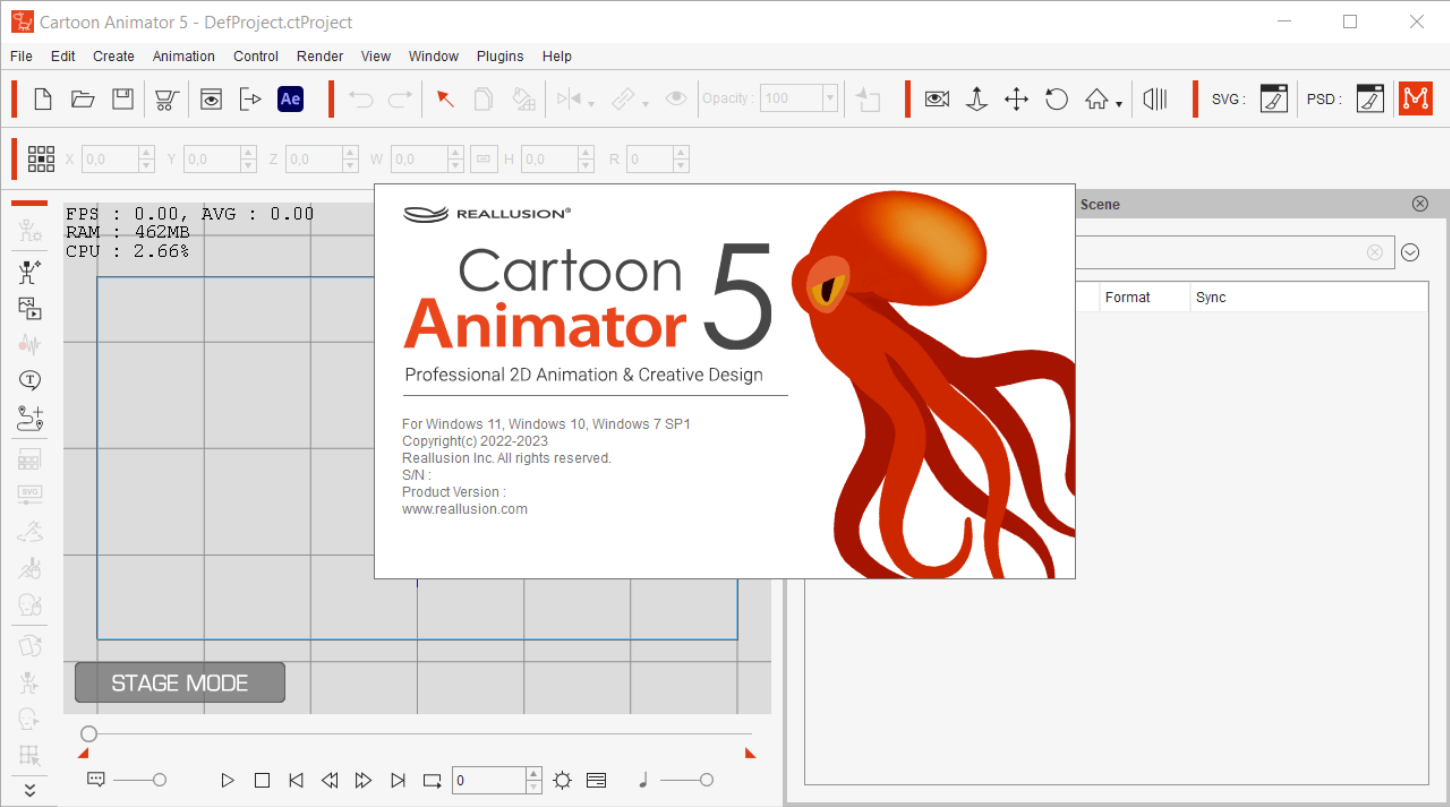The width and height of the screenshot is (1450, 807).
Task: Open the Render menu
Action: pyautogui.click(x=320, y=56)
